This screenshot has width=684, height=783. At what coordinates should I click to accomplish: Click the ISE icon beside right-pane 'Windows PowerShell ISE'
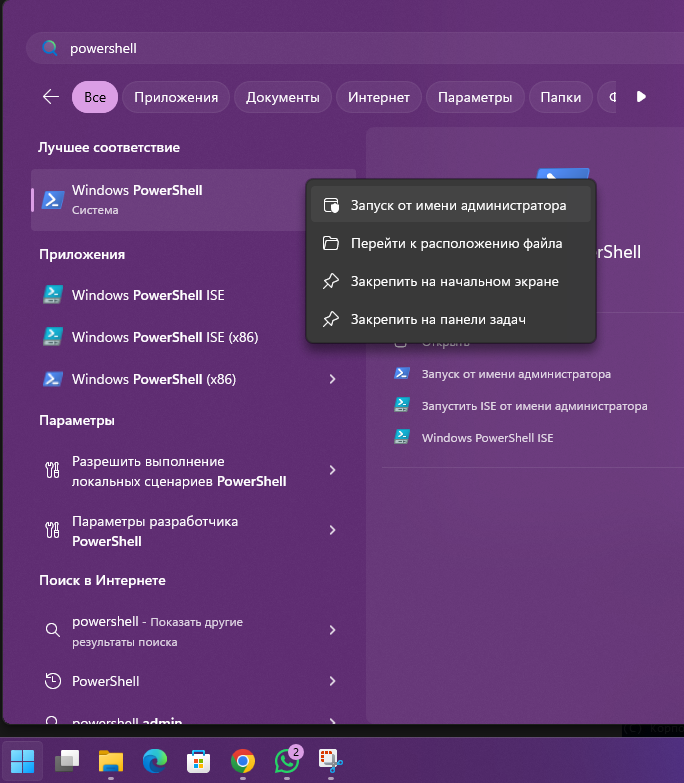pos(402,436)
